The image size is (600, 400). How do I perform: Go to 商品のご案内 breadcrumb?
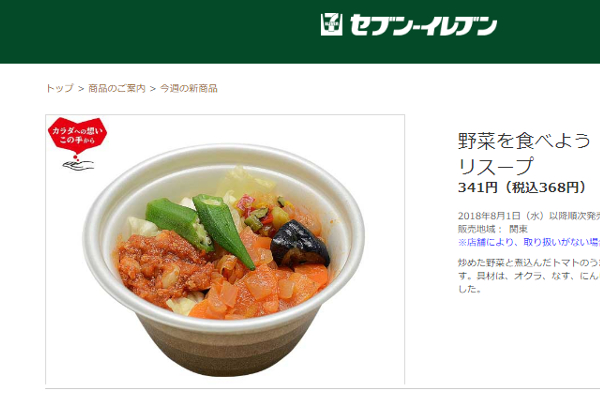pos(117,88)
